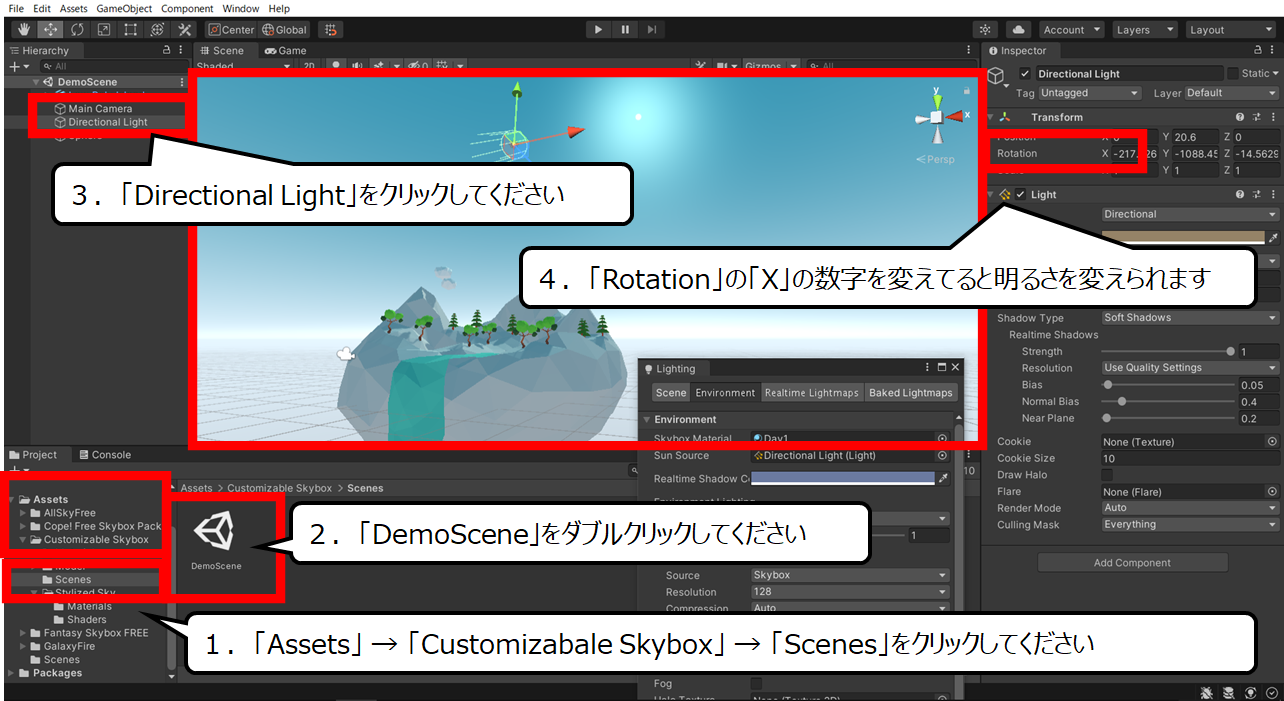This screenshot has height=701, width=1284.
Task: Switch to the Game tab
Action: pyautogui.click(x=286, y=51)
